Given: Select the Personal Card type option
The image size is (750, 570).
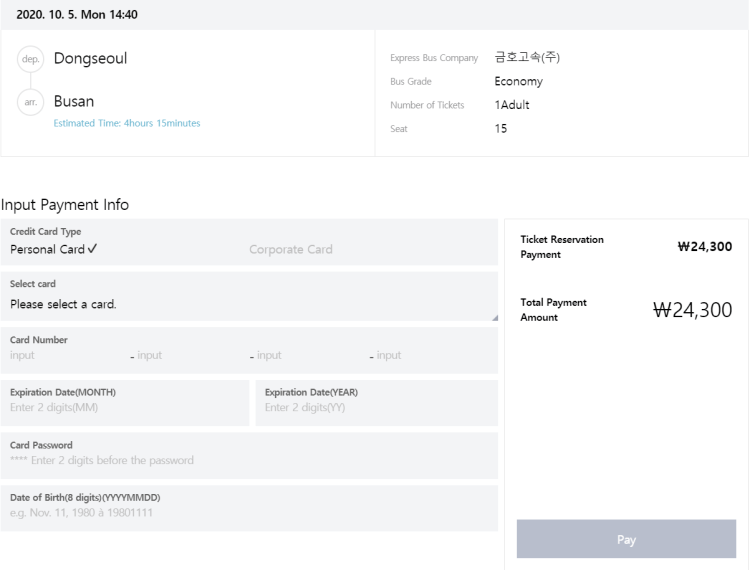Looking at the screenshot, I should (x=54, y=249).
